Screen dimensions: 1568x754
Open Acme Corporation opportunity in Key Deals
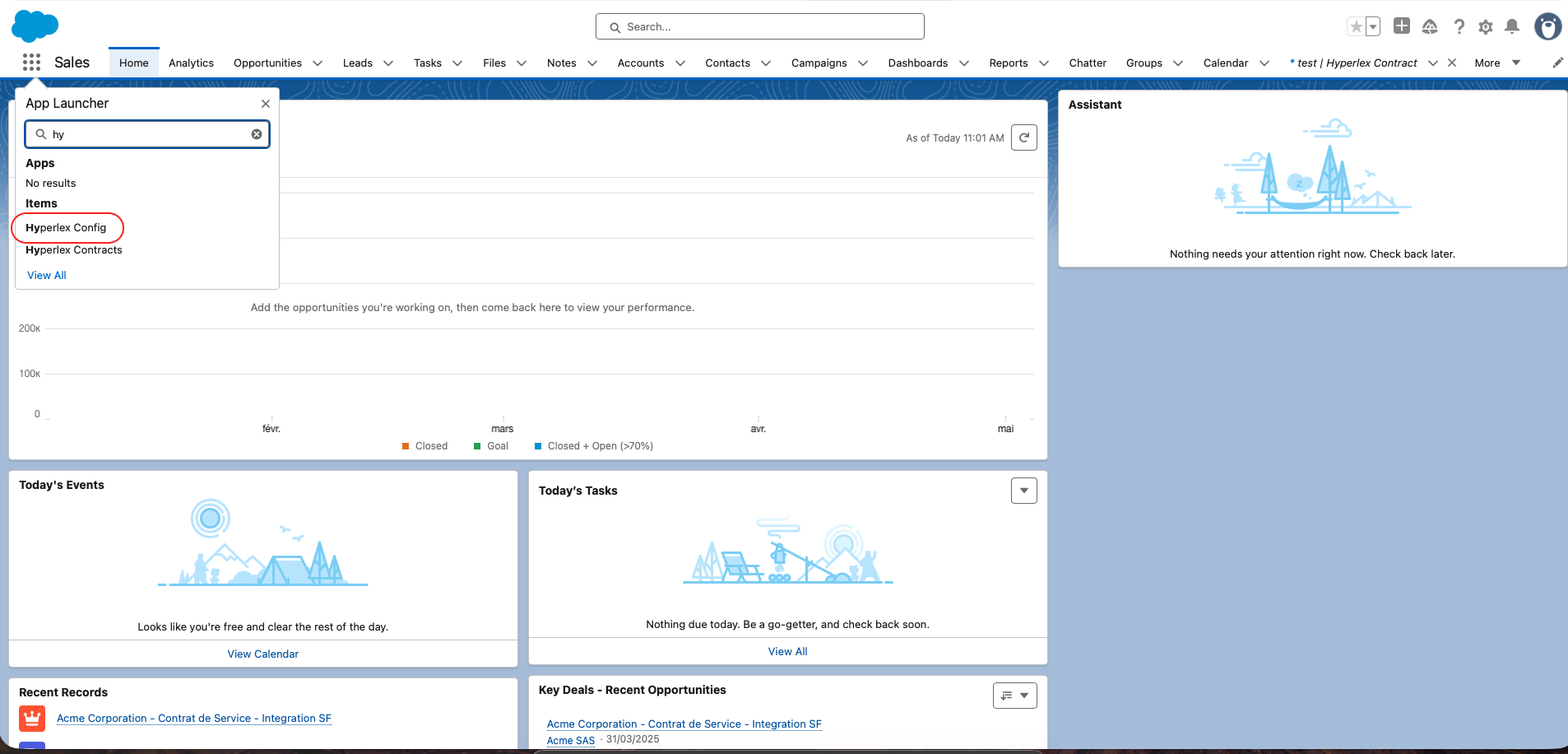[x=684, y=724]
